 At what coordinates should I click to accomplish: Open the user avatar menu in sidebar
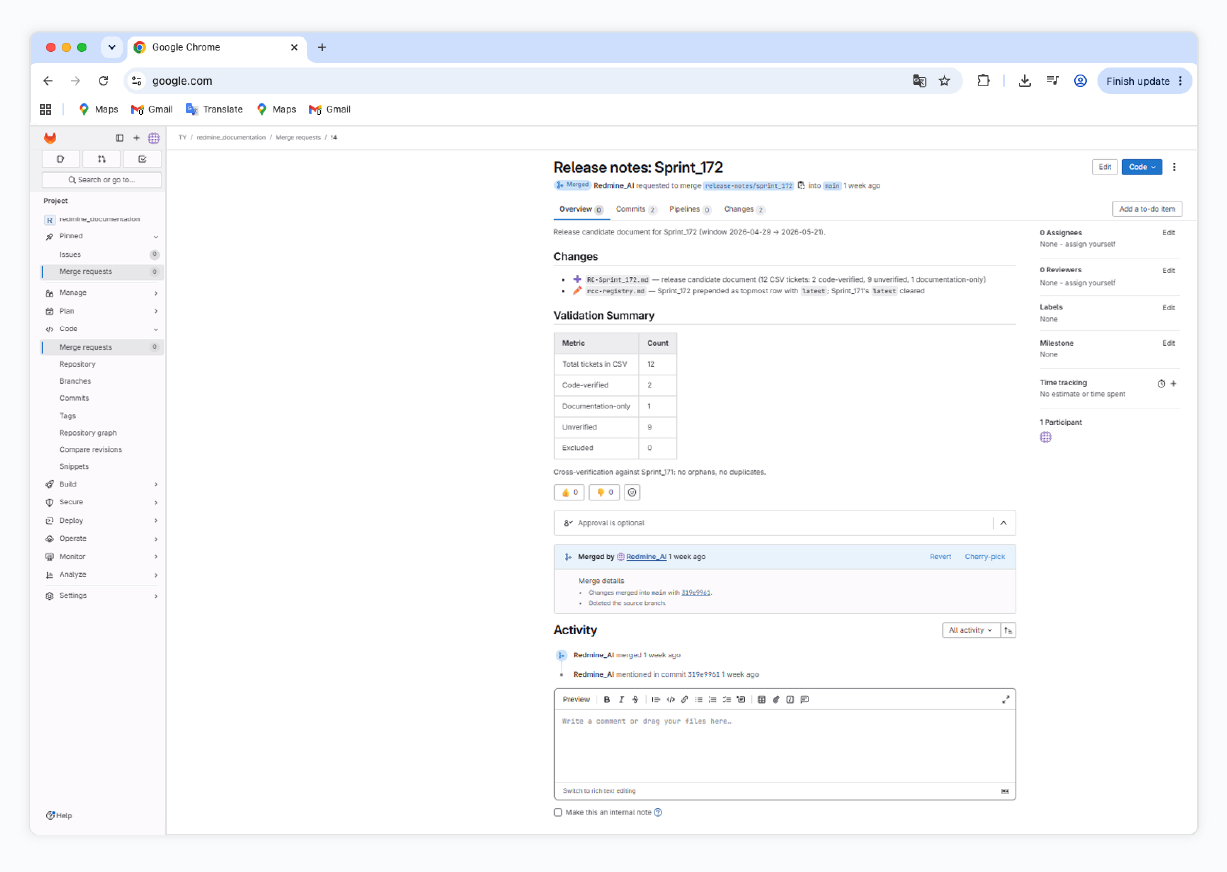154,138
